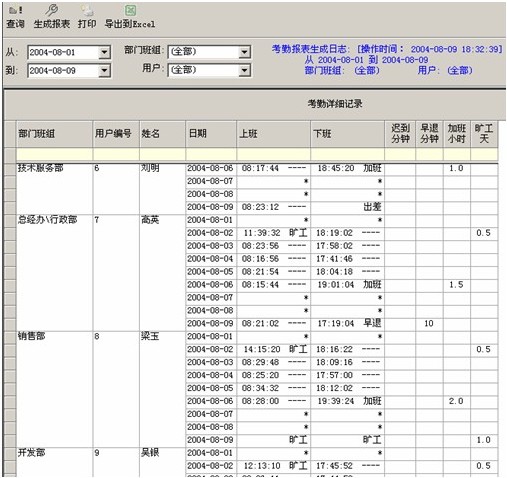Click check-in time 11:39:32 旷工
Screen dimensions: 507x478
click(273, 233)
